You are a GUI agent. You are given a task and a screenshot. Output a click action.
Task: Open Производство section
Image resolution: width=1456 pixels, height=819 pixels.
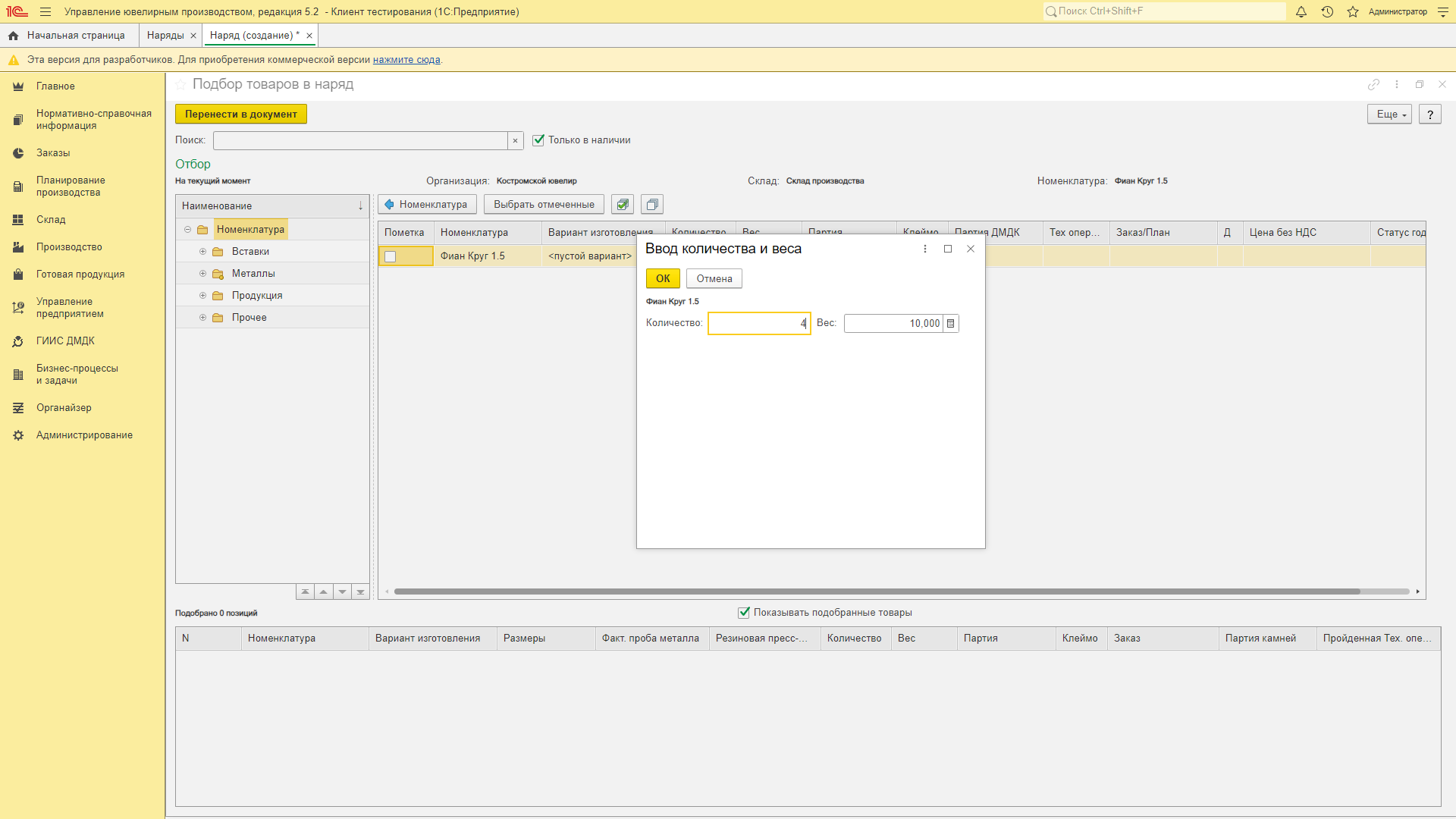[x=82, y=247]
